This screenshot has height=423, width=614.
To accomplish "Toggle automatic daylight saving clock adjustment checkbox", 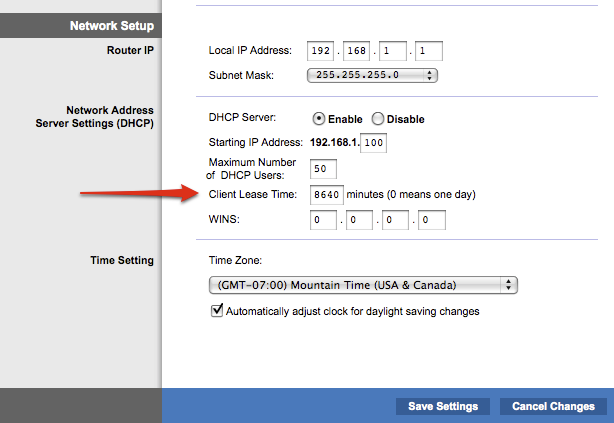I will tap(217, 311).
